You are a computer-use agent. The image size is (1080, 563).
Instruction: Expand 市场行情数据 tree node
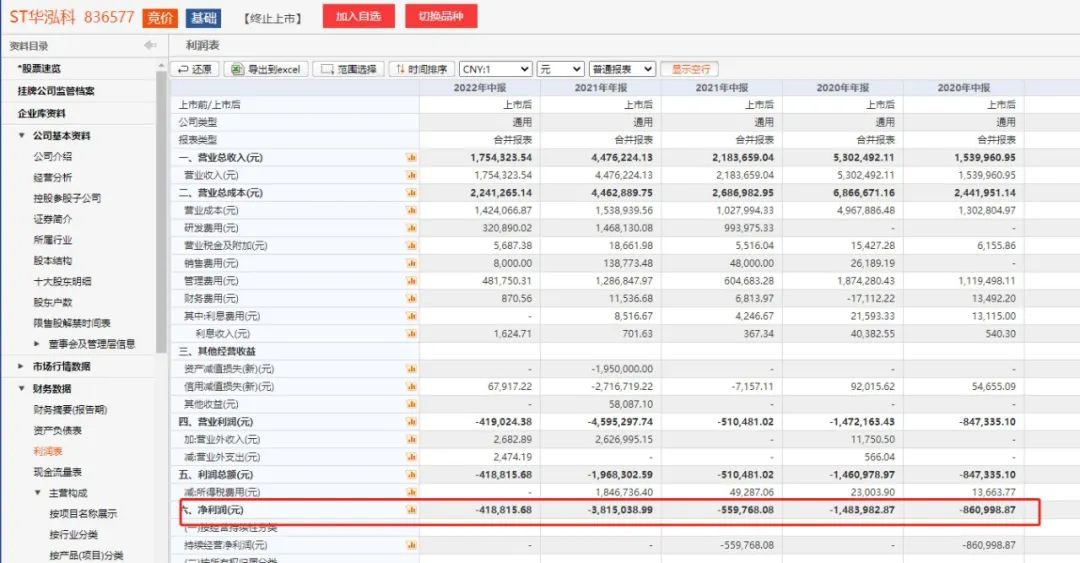pos(22,366)
